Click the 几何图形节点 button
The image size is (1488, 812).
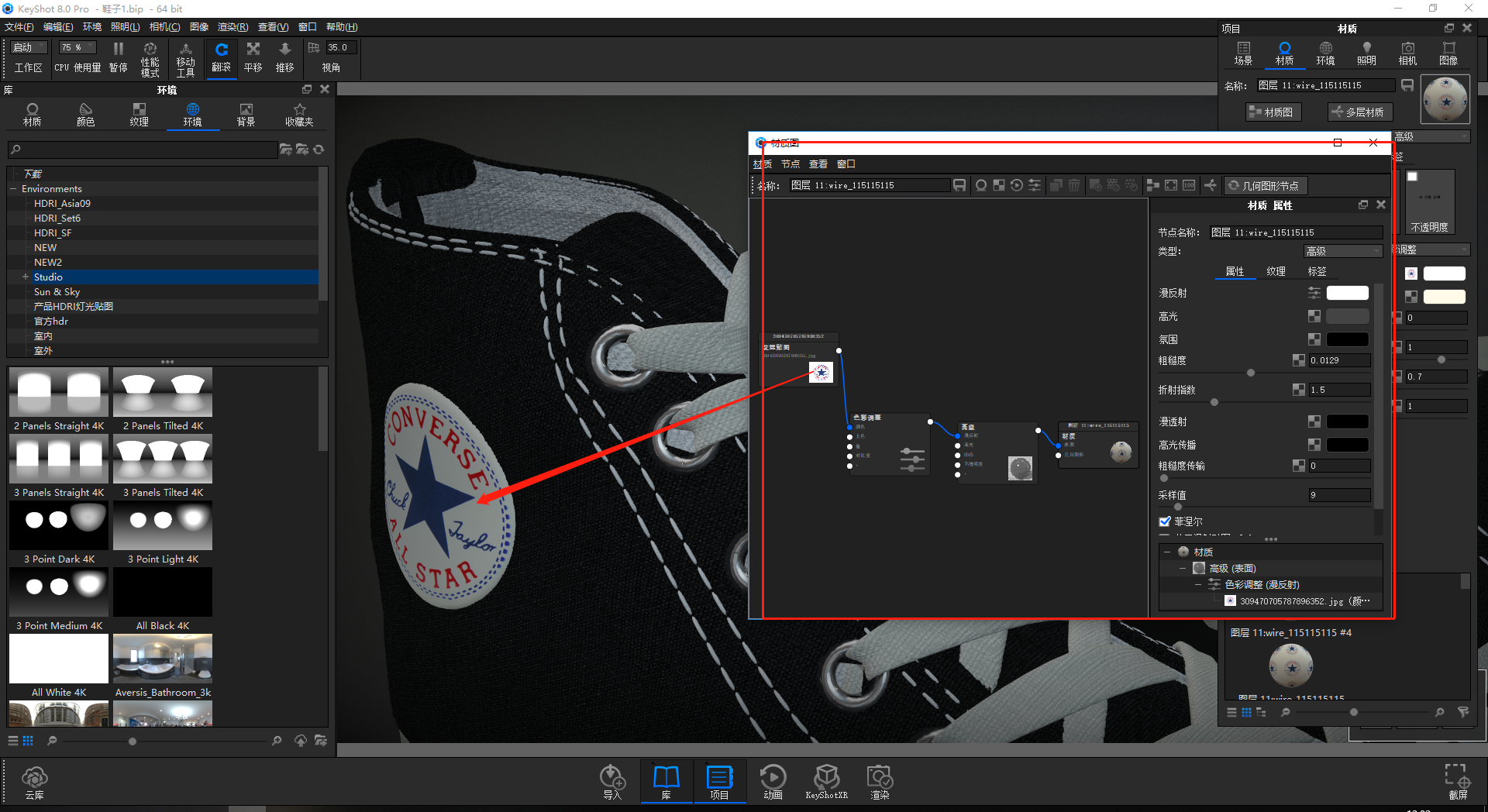[1266, 185]
